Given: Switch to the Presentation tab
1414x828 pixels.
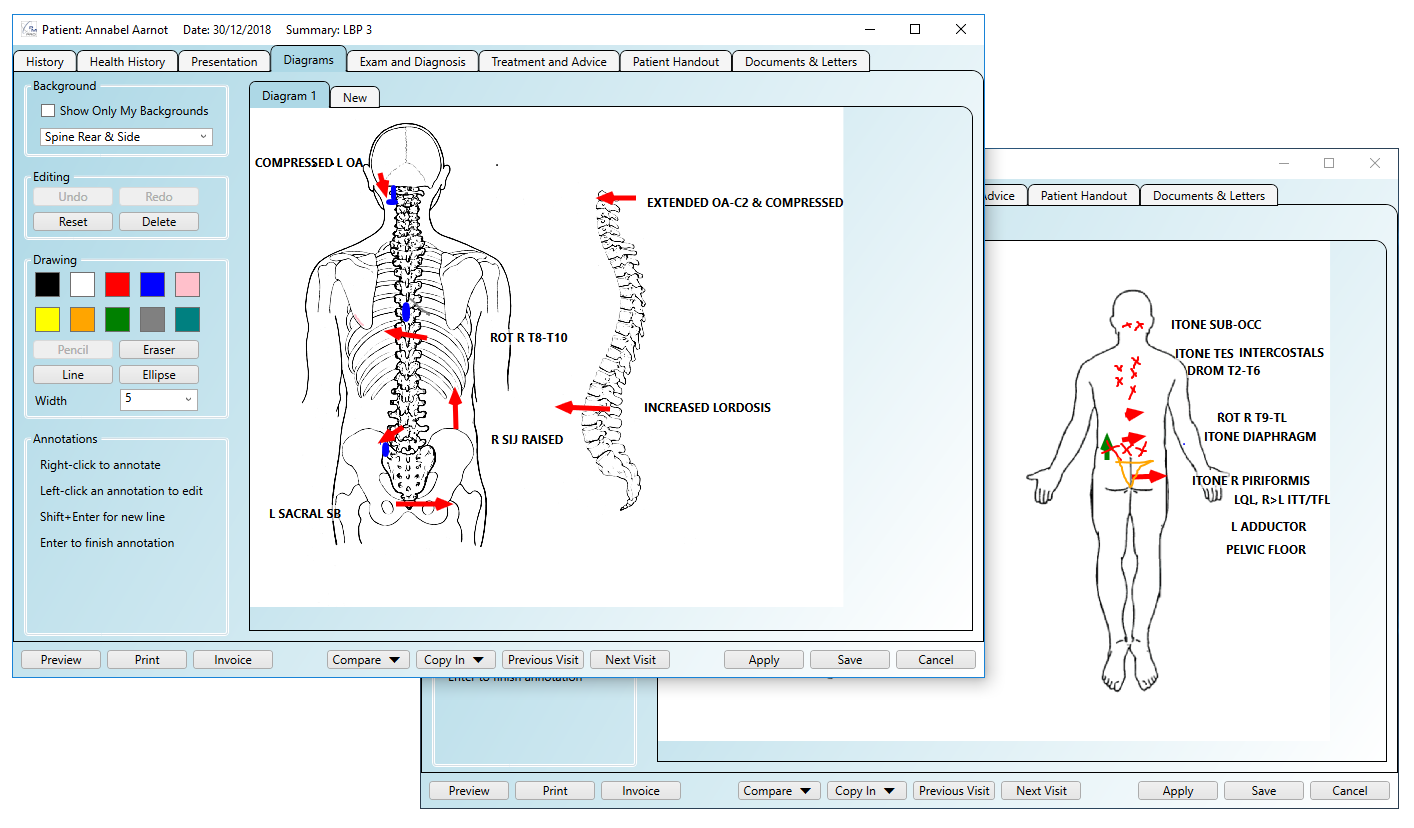Looking at the screenshot, I should point(224,61).
